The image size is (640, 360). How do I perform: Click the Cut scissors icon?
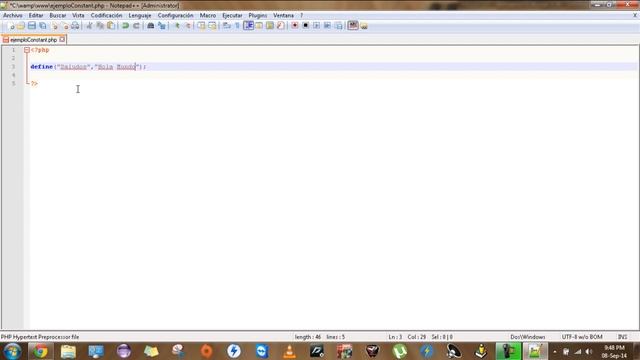click(89, 26)
